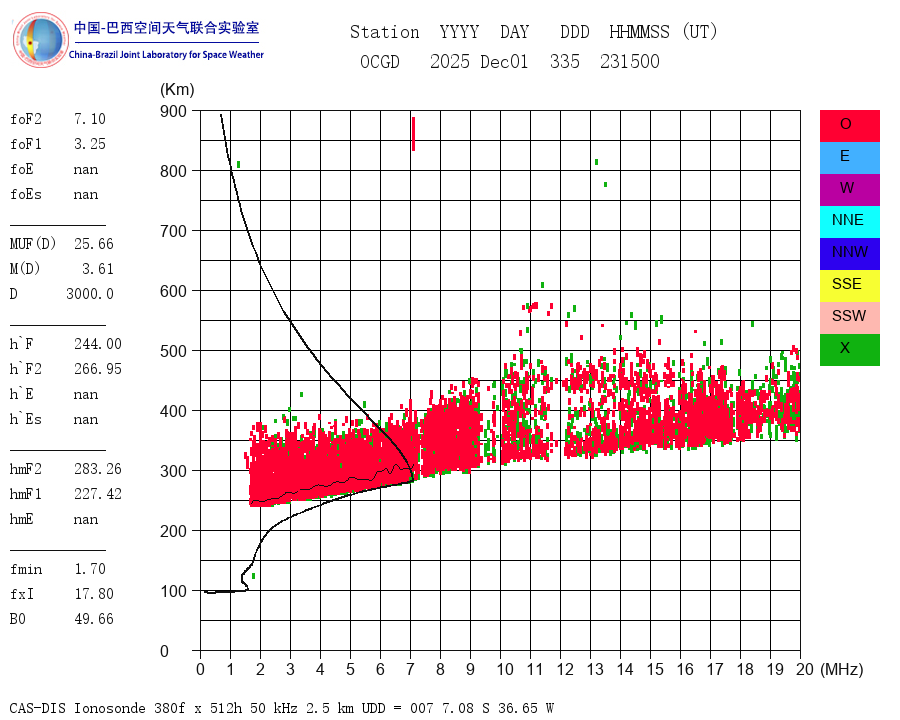Click the Chinese laboratory title text

click(x=166, y=28)
